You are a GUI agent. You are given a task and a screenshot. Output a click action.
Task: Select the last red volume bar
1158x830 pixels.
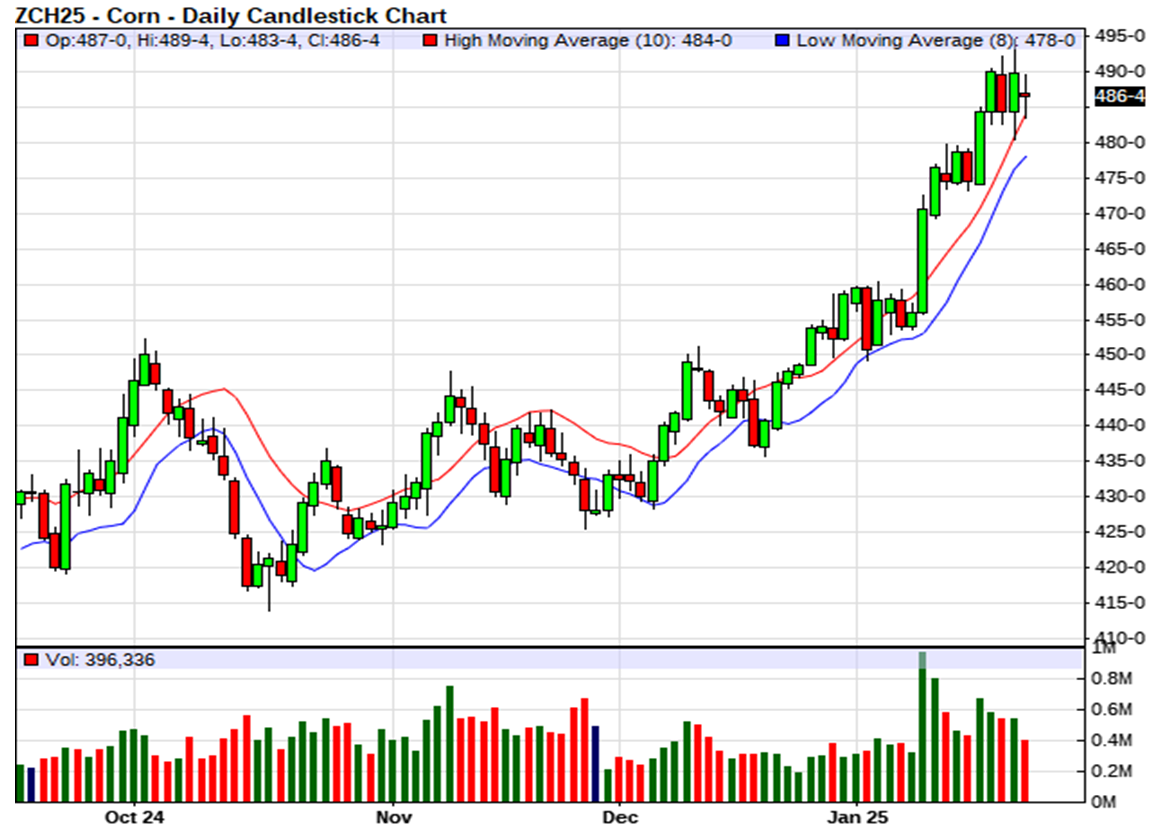1025,770
